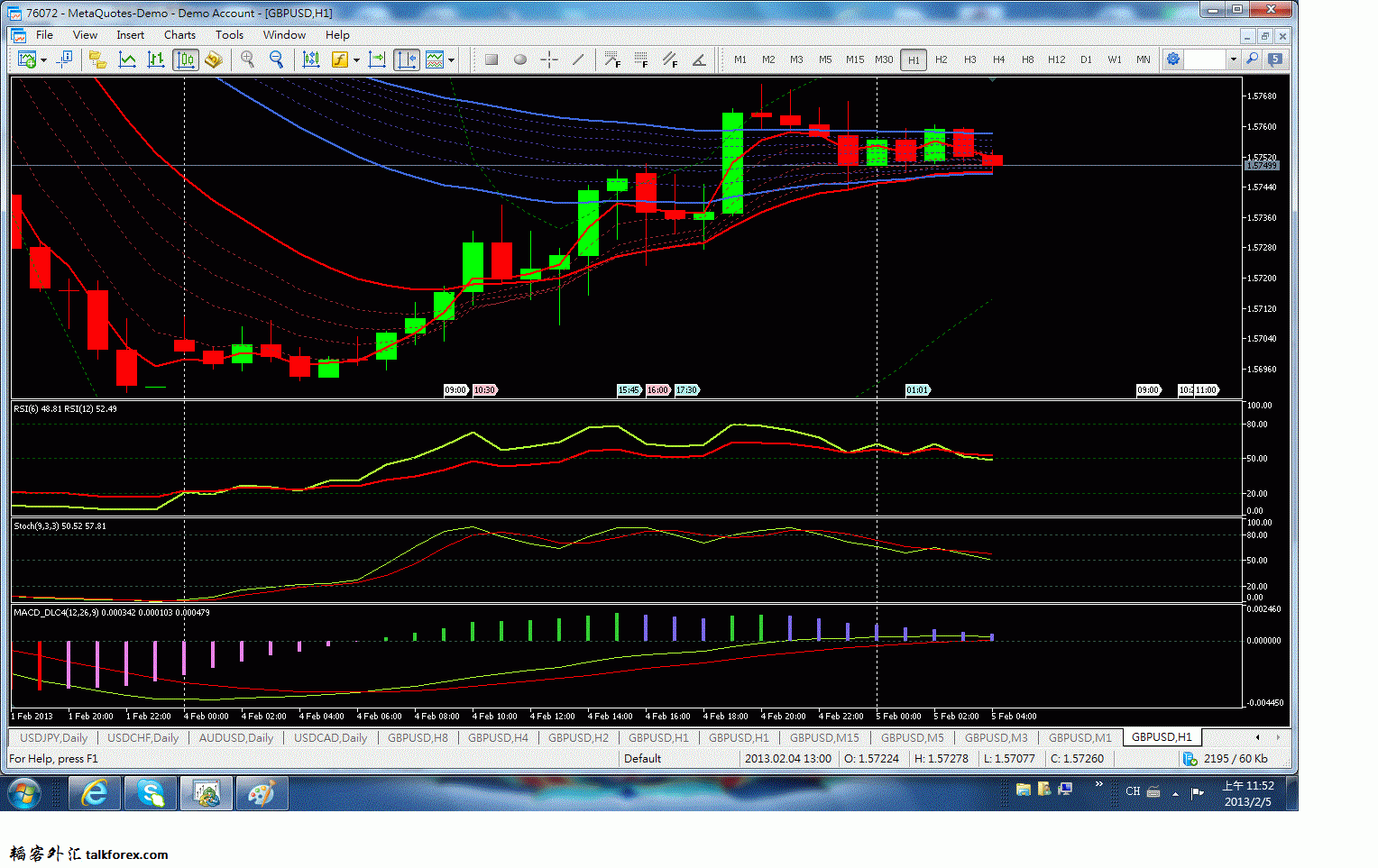This screenshot has height=868, width=1378.
Task: Select the second Fibonacci tool icon
Action: click(641, 59)
